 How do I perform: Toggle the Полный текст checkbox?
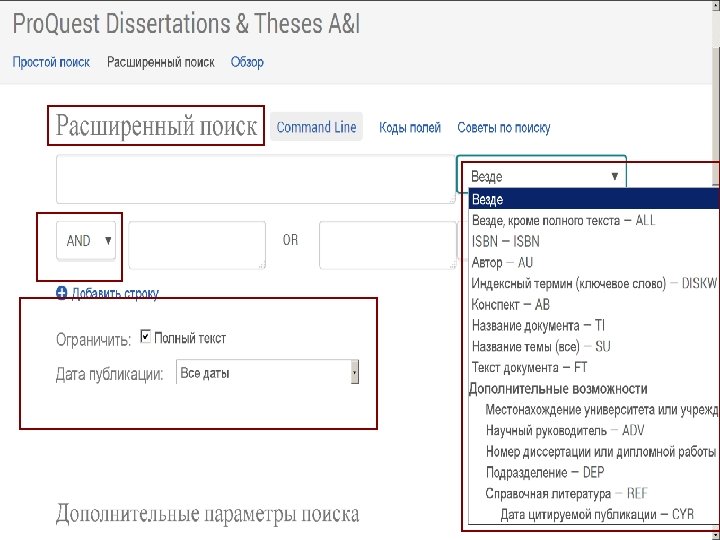[145, 337]
